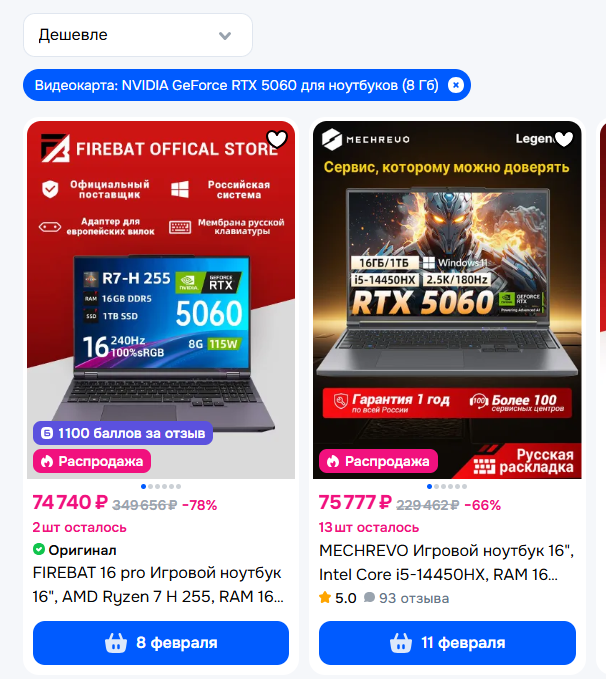Add FIREBAT laptop to cart, 8 февраля
Screen dimensions: 606x679
point(161,643)
